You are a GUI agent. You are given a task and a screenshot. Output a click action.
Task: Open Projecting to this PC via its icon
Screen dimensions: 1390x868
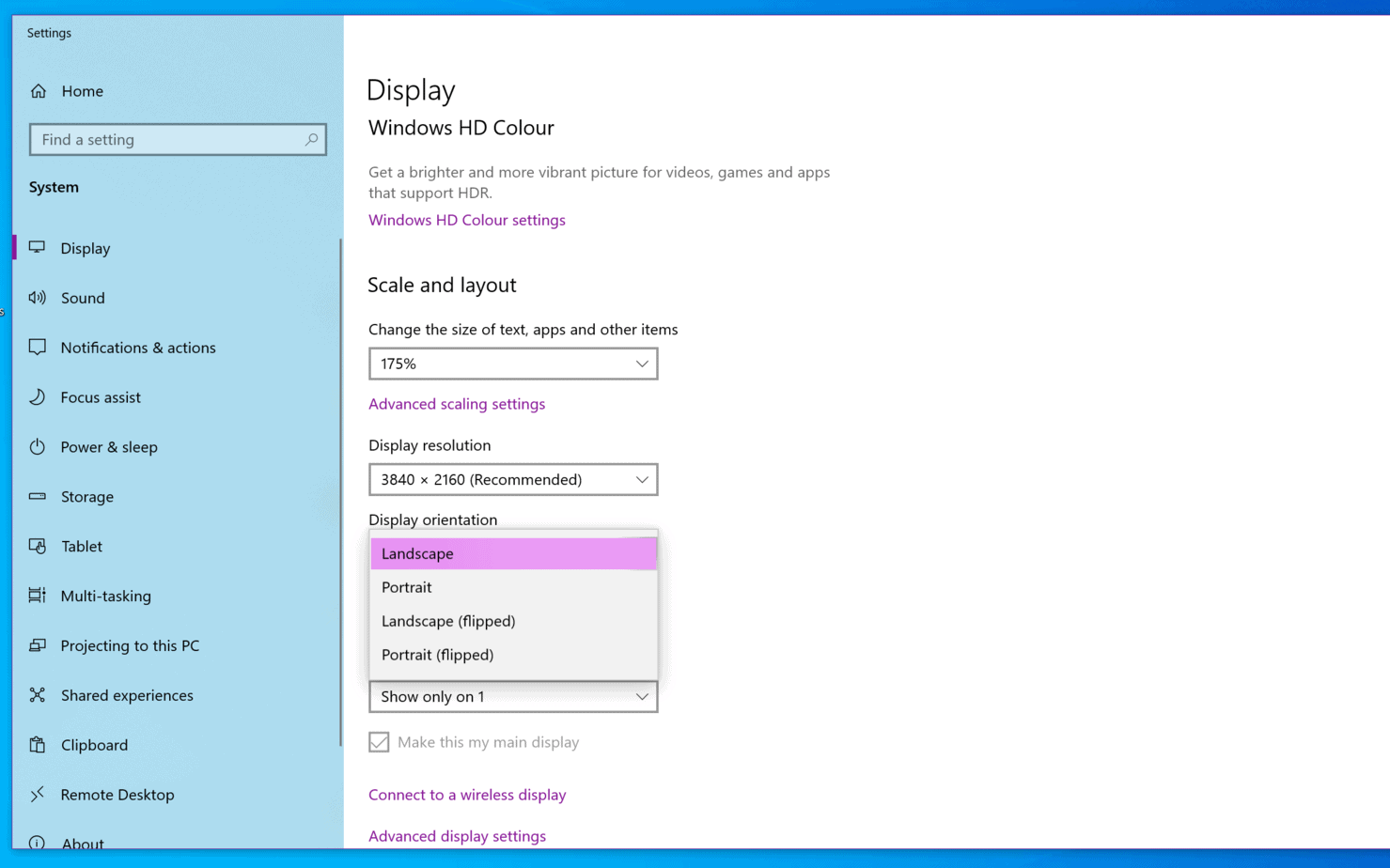coord(38,645)
